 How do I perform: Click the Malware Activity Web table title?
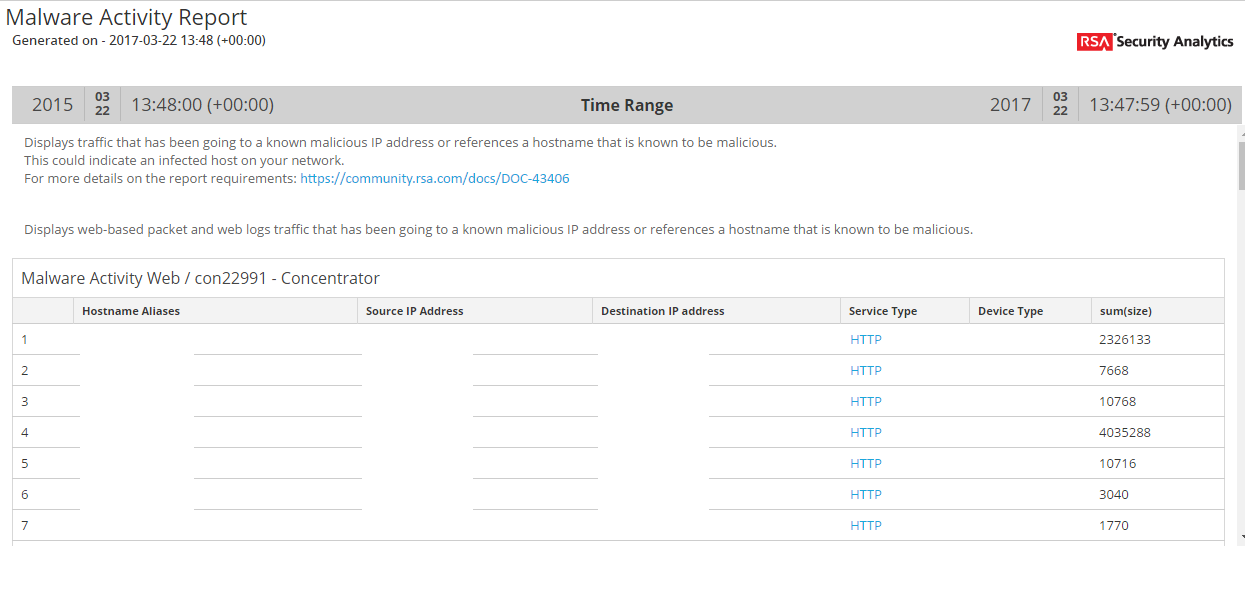pyautogui.click(x=200, y=278)
